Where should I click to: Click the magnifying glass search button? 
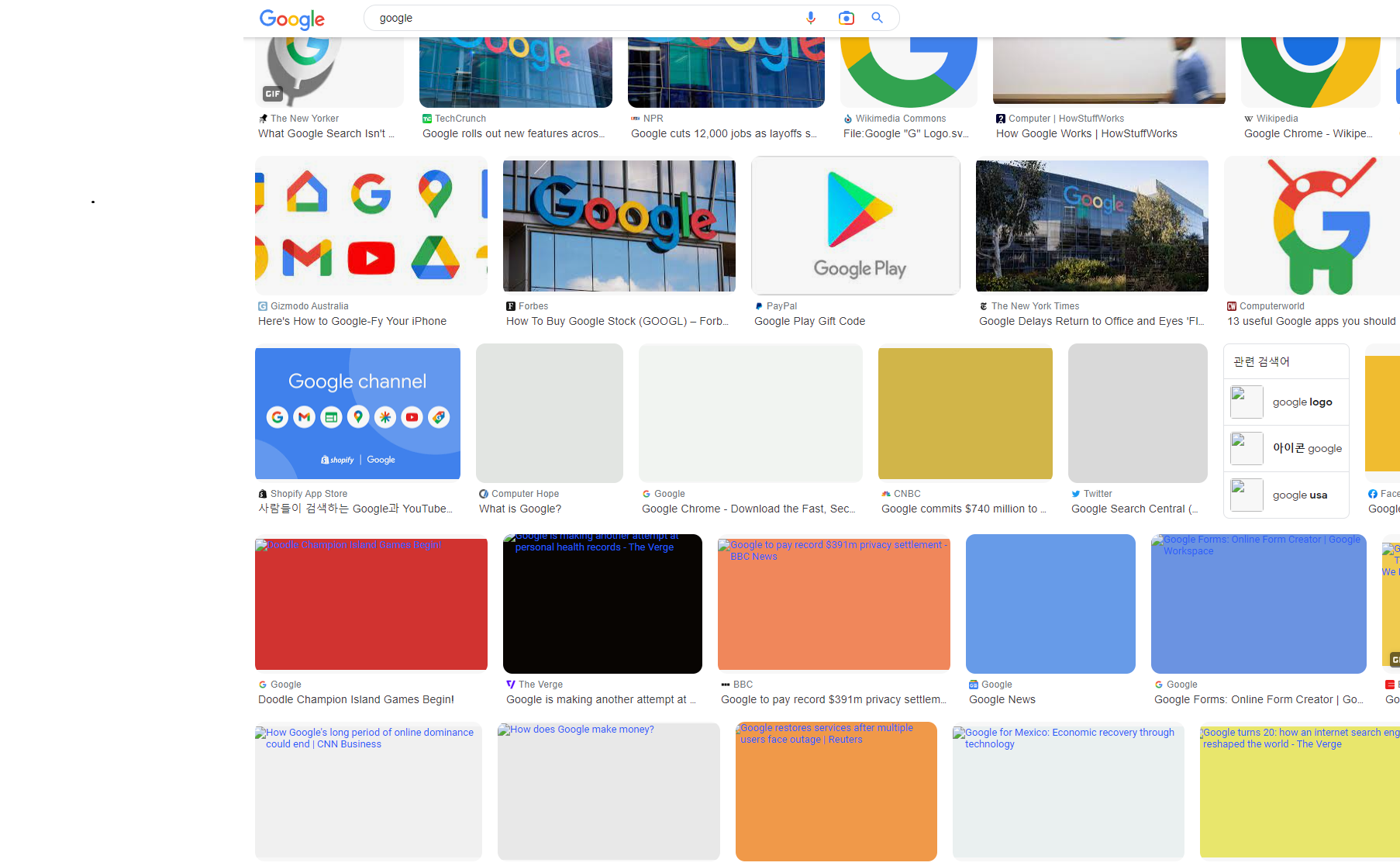[878, 18]
